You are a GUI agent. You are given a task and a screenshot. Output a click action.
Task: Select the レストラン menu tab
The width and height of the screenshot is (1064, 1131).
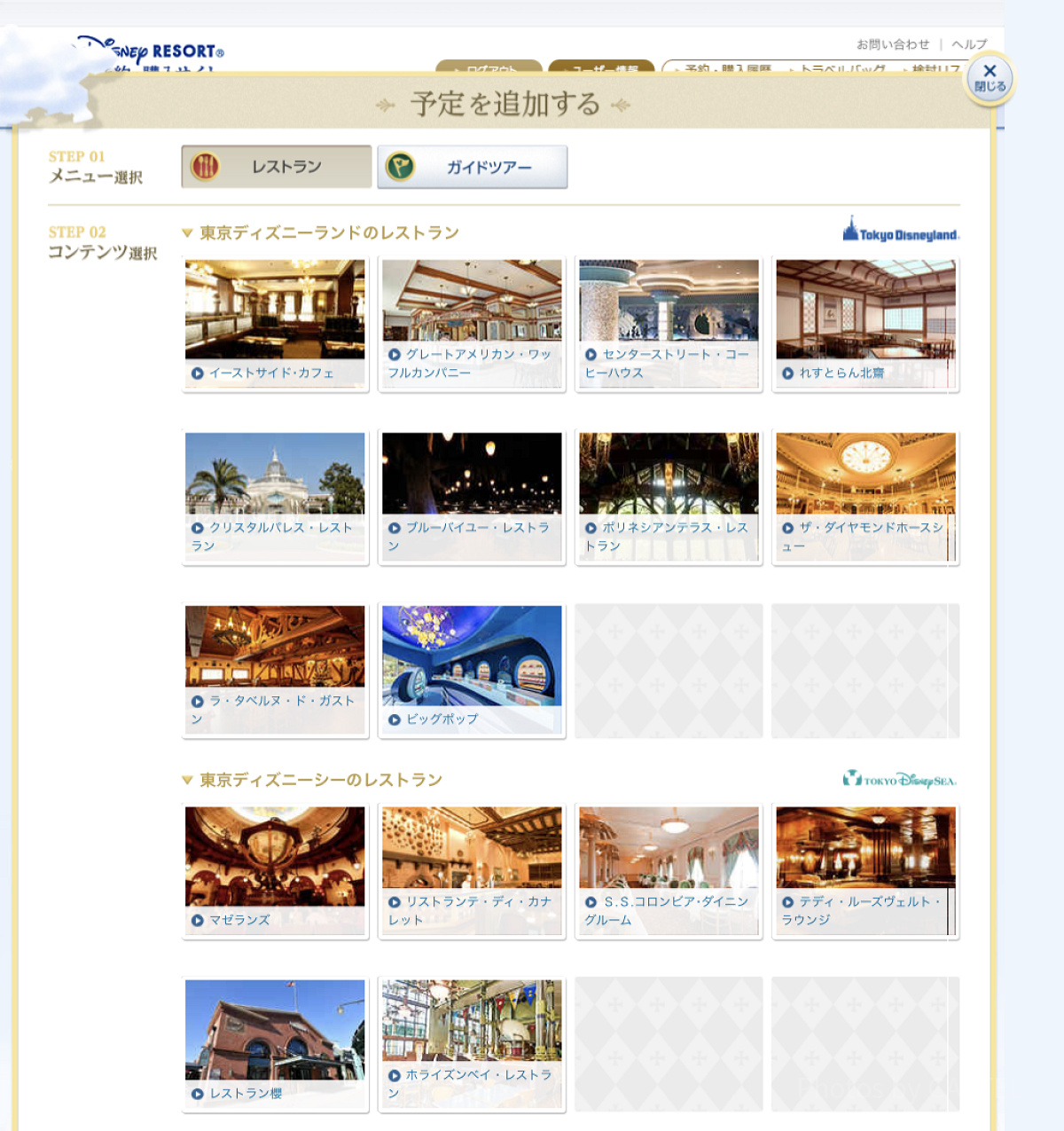tap(277, 167)
